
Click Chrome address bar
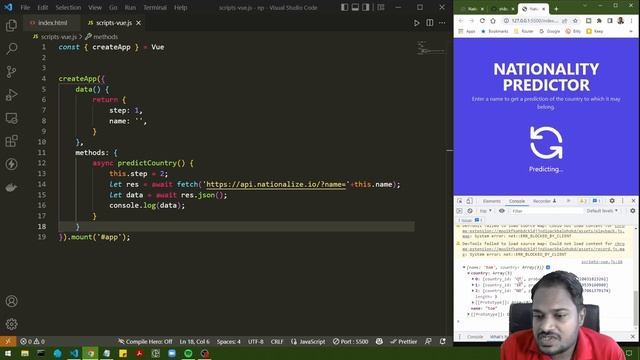tap(535, 20)
